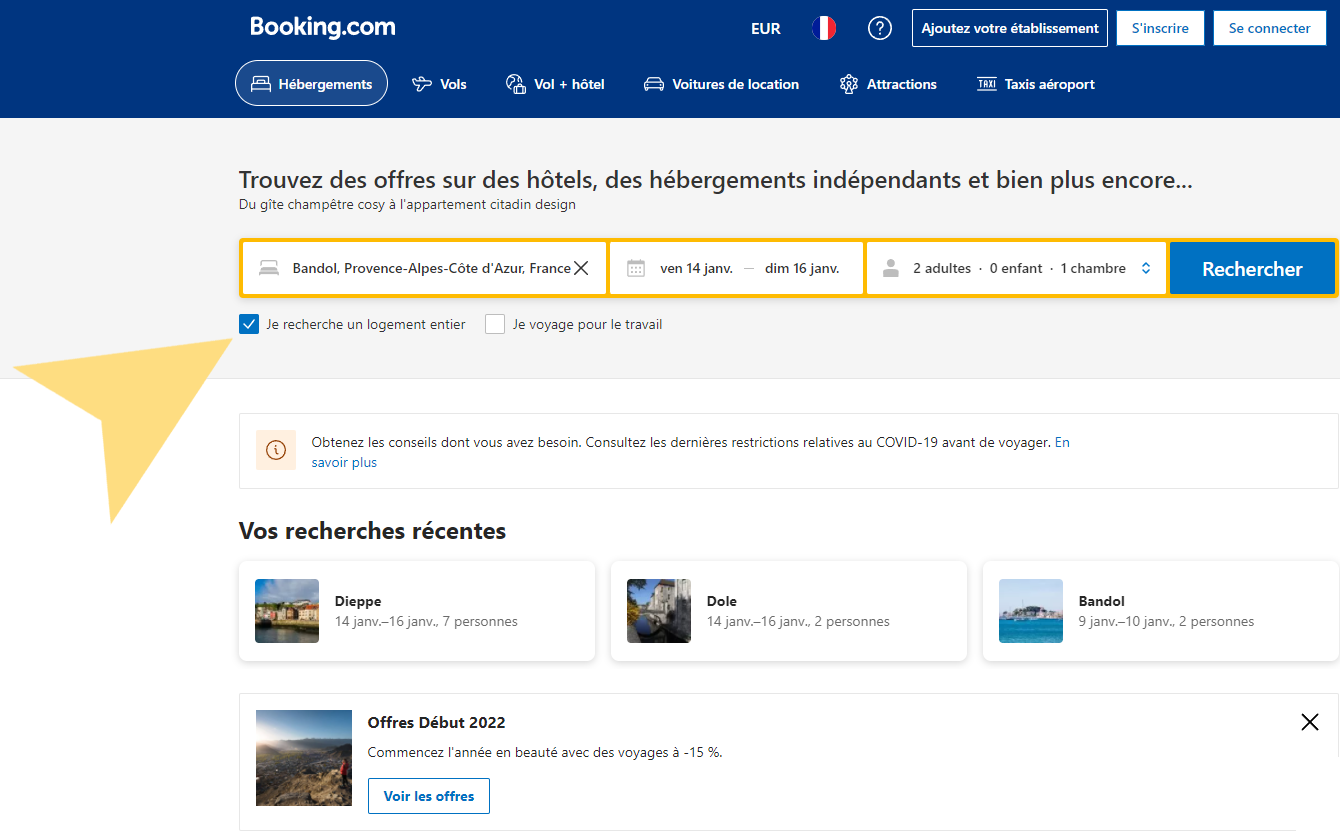The height and width of the screenshot is (837, 1340).
Task: Click the 2 adultes guest text
Action: click(942, 268)
